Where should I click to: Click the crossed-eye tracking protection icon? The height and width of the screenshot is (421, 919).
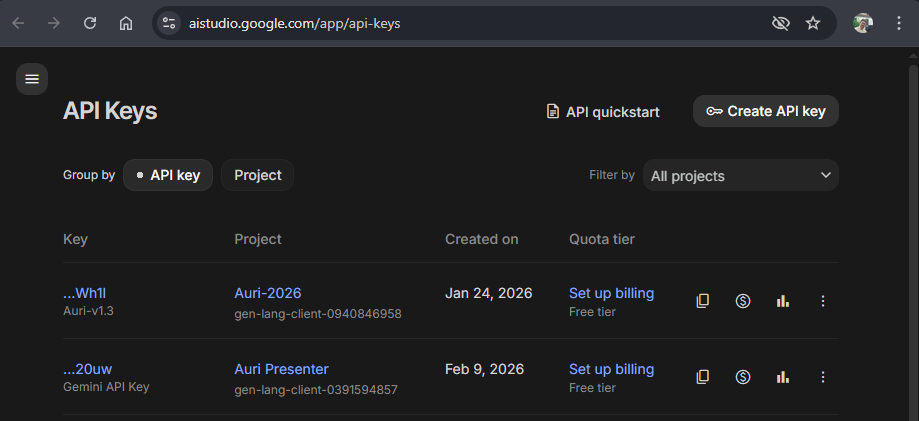[781, 23]
